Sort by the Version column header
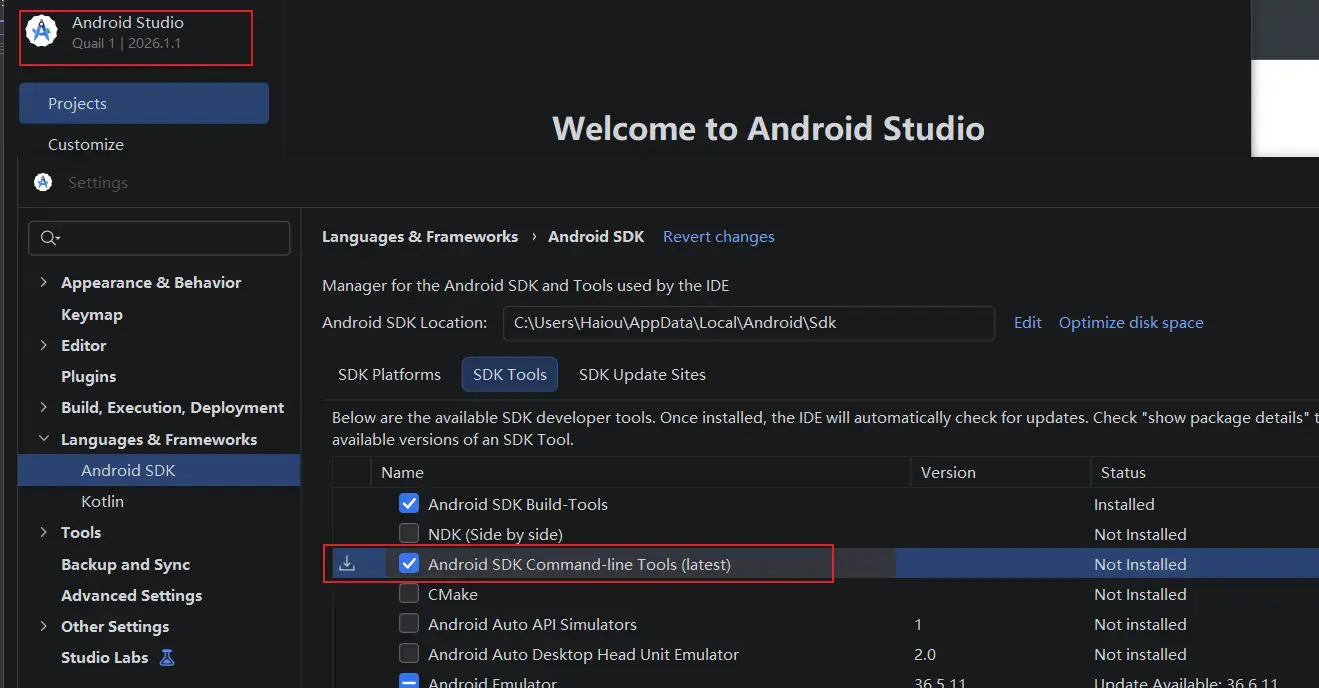This screenshot has width=1319, height=688. [x=1000, y=472]
